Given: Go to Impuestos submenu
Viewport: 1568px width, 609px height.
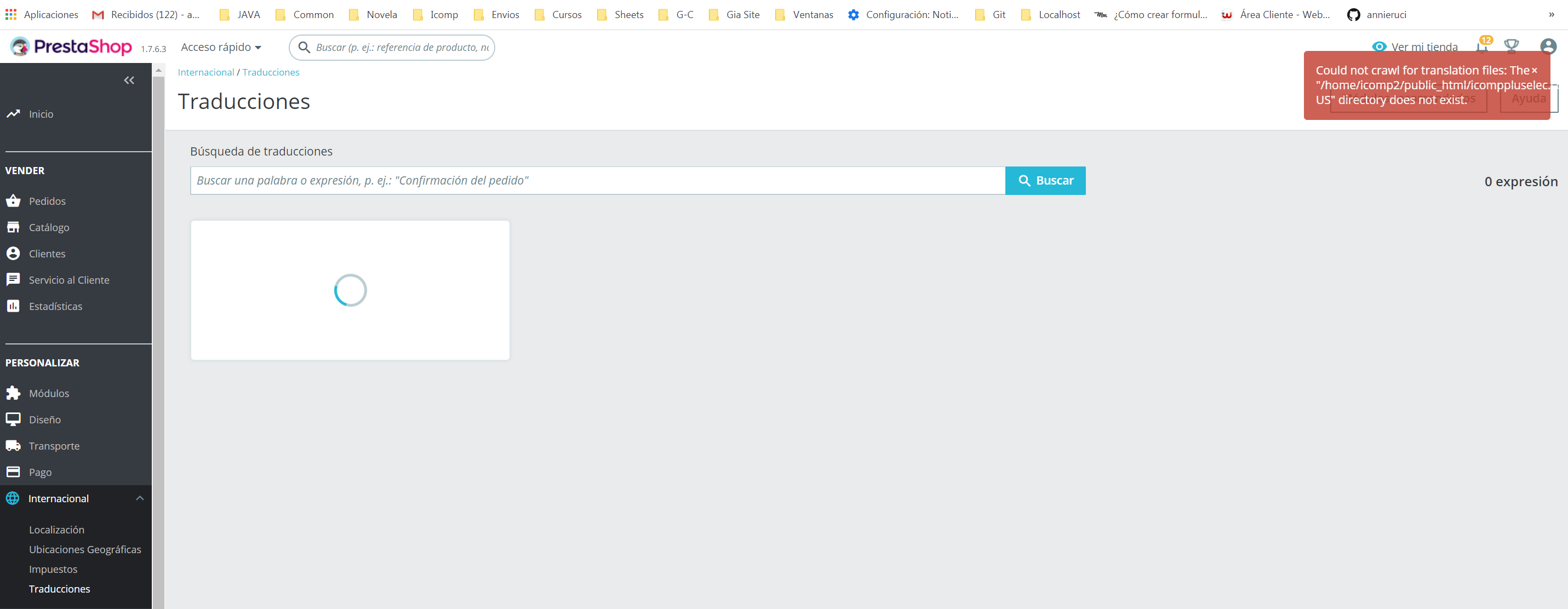Looking at the screenshot, I should 53,569.
